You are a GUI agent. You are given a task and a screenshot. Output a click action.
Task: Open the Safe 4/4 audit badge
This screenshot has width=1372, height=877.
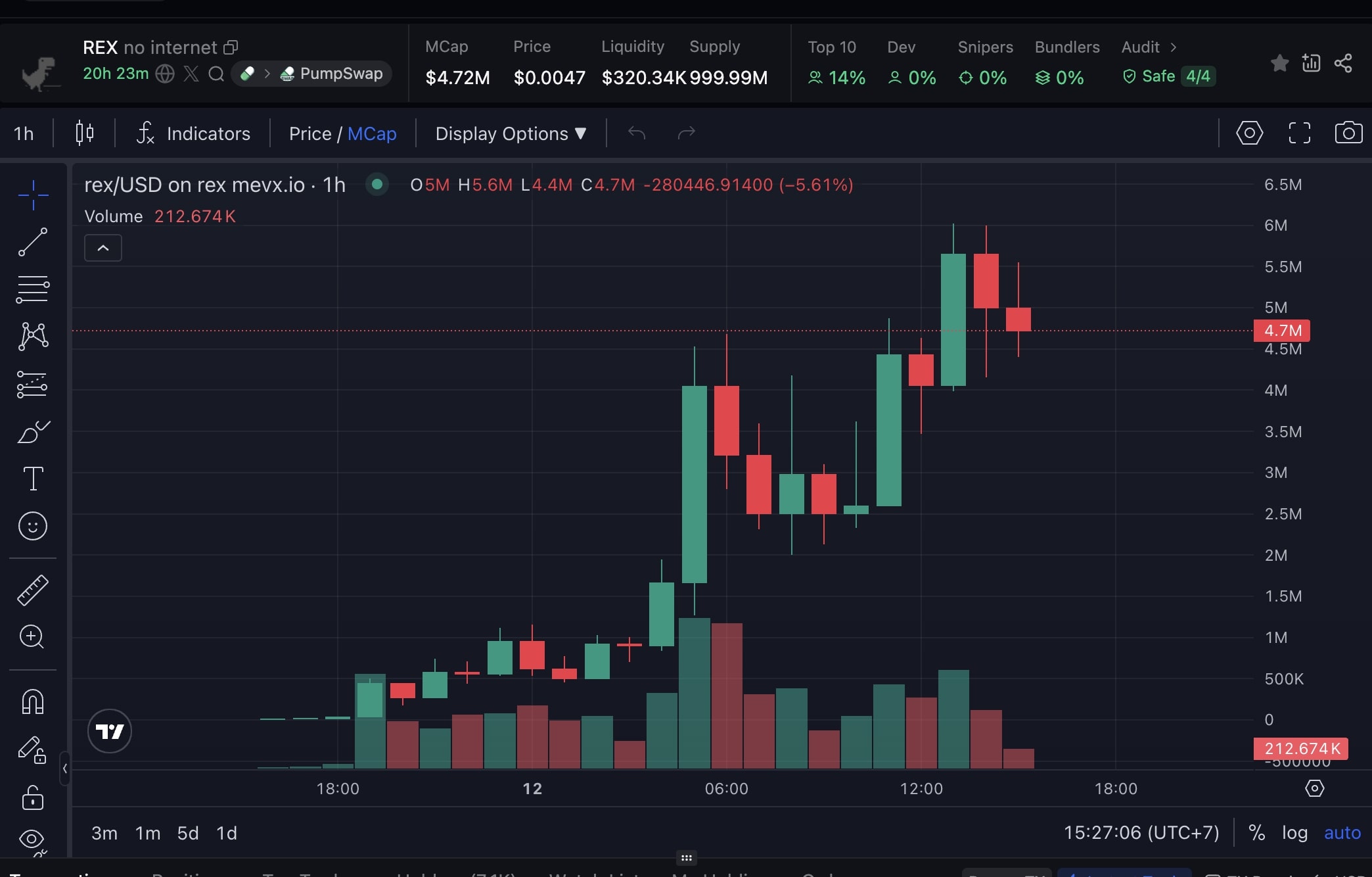tap(1169, 77)
